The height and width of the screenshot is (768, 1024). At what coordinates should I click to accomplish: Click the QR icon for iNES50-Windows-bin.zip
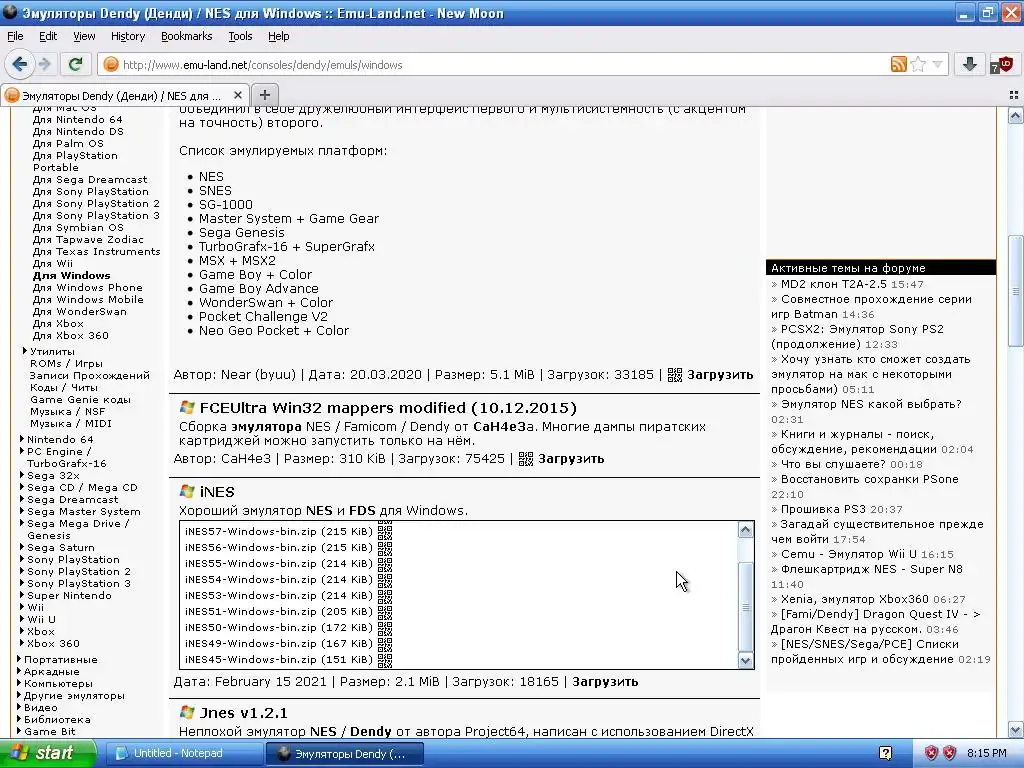coord(385,627)
